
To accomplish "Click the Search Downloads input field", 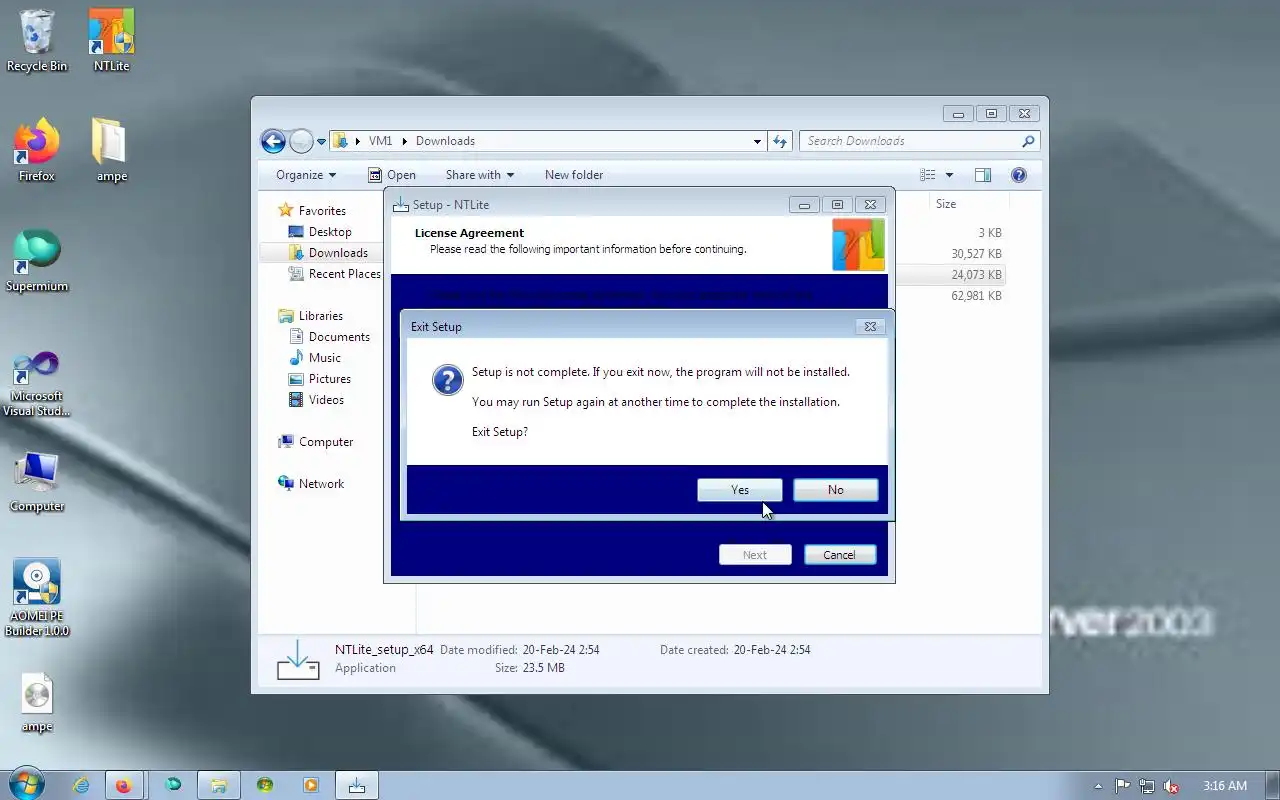I will pos(919,141).
